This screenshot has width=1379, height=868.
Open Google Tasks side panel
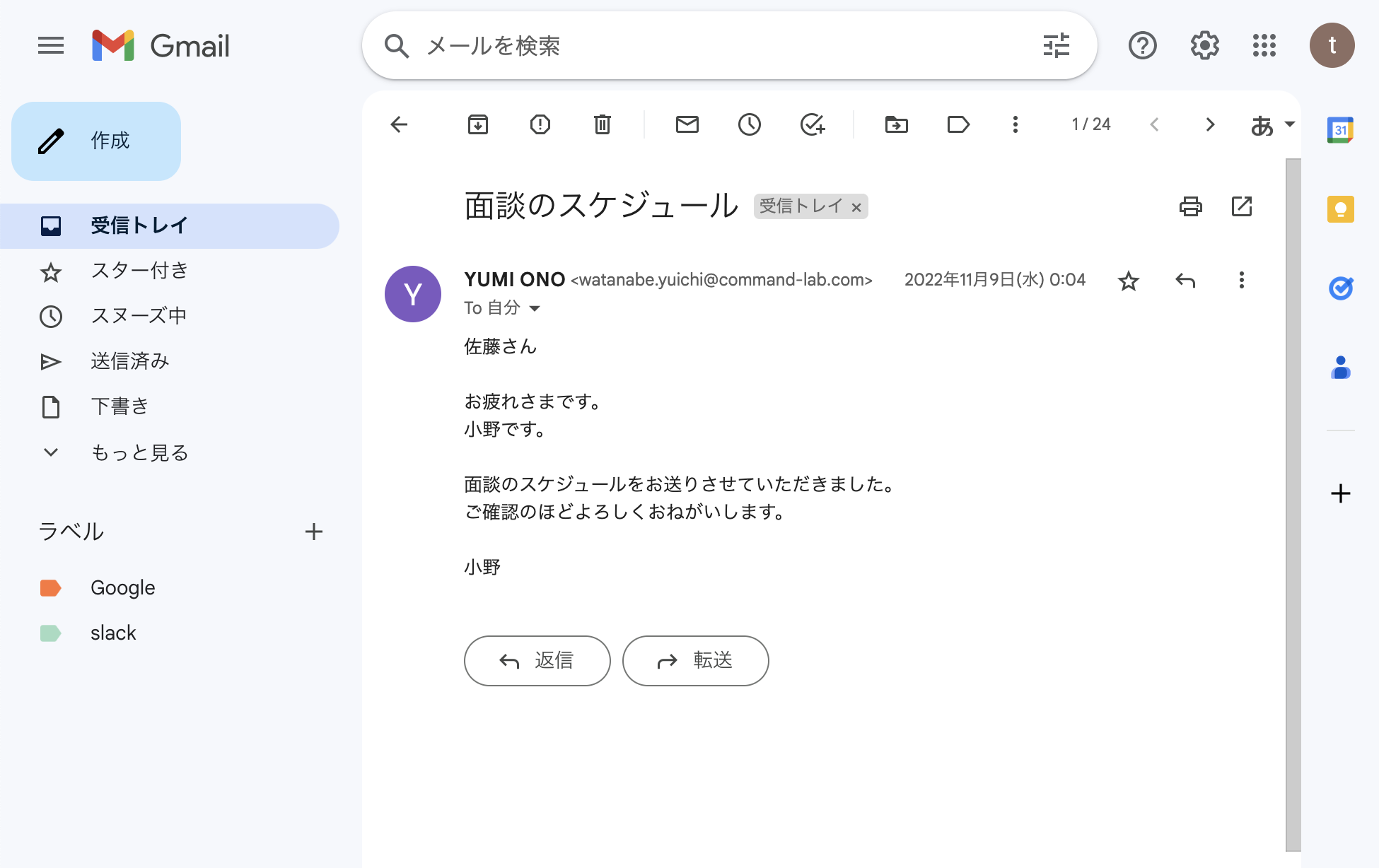[1341, 288]
